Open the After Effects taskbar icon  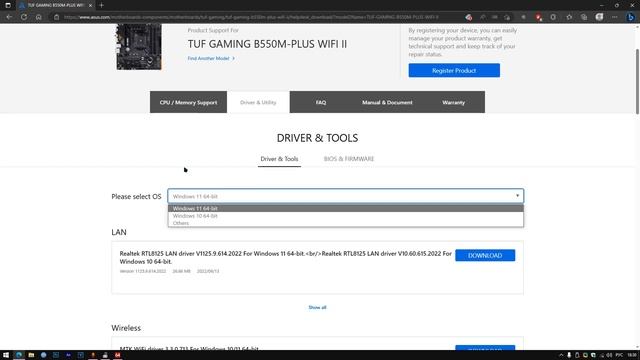[x=68, y=355]
